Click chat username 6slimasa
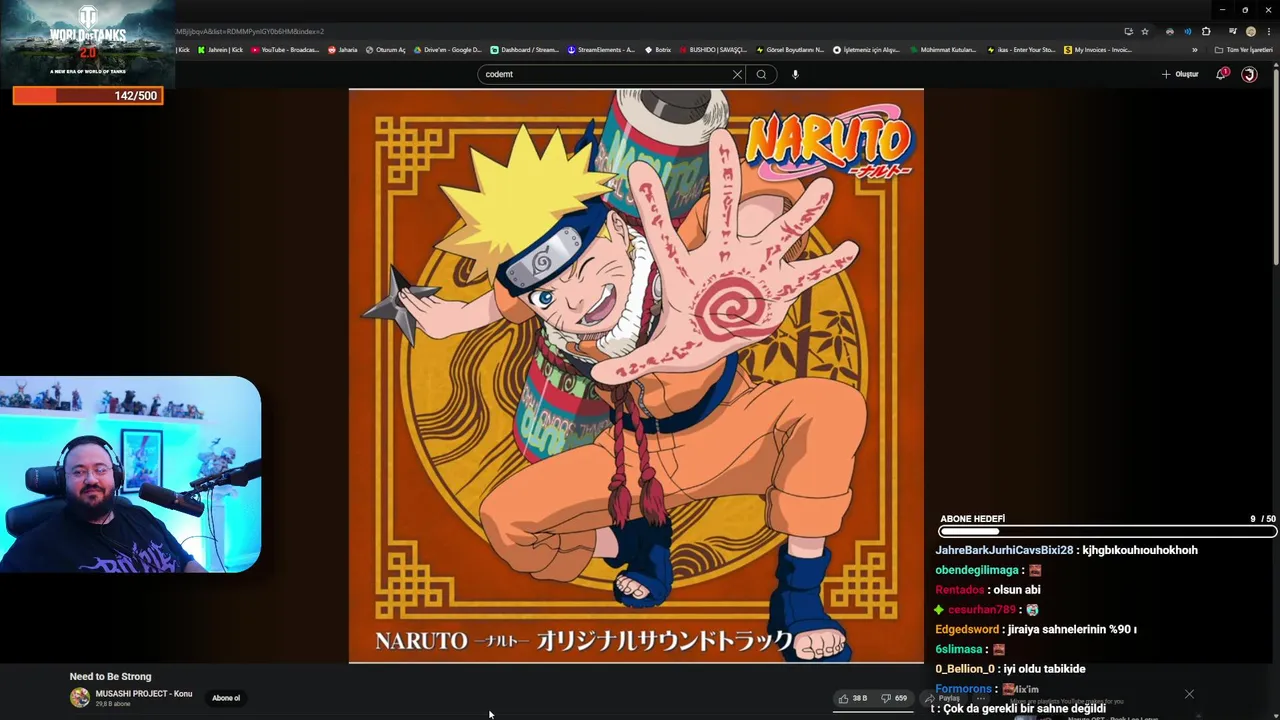 pyautogui.click(x=959, y=650)
